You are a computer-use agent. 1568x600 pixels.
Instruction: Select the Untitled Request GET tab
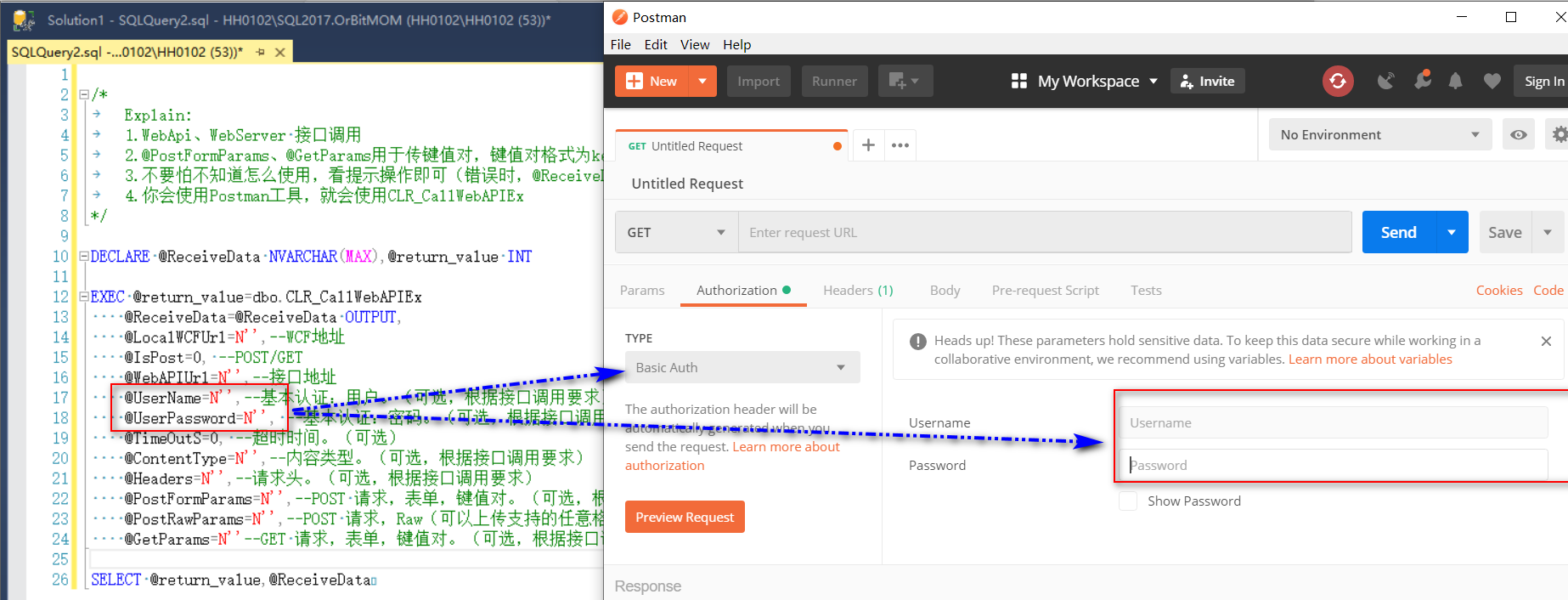(731, 145)
